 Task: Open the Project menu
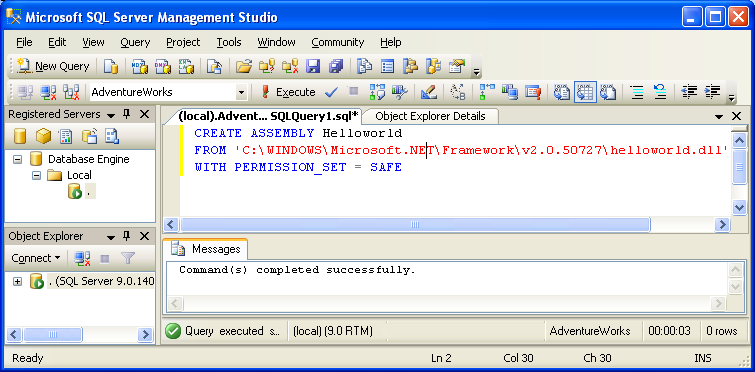tap(183, 42)
